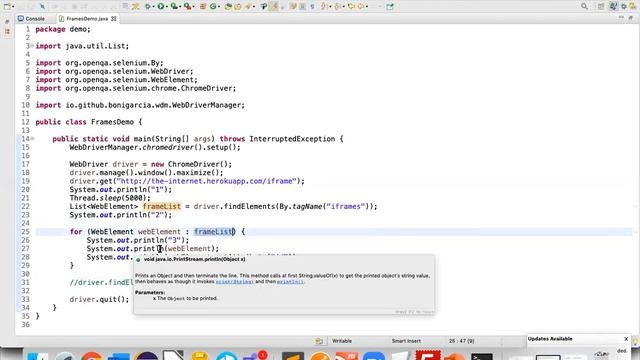Collapse the imports fold on line 3
640x360 pixels.
[32, 46]
